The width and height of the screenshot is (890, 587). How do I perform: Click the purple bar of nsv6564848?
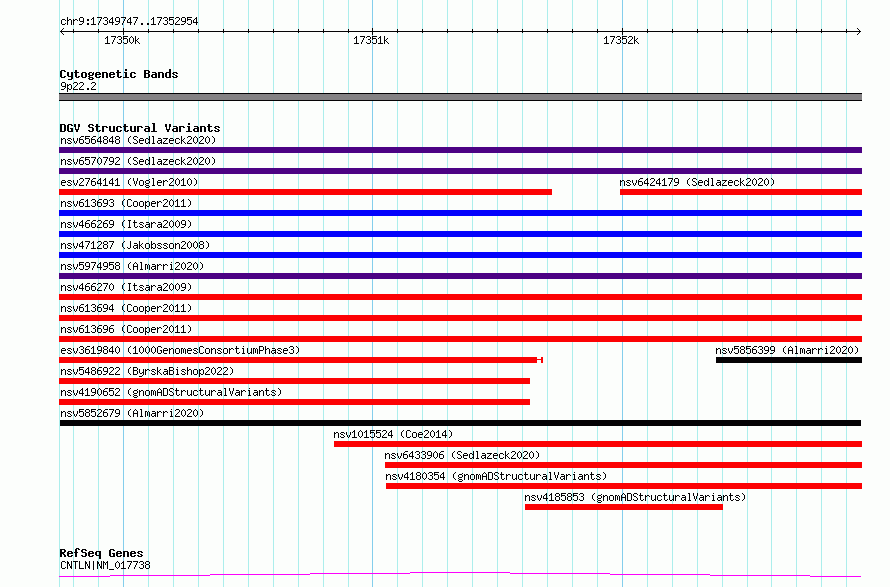tap(460, 150)
